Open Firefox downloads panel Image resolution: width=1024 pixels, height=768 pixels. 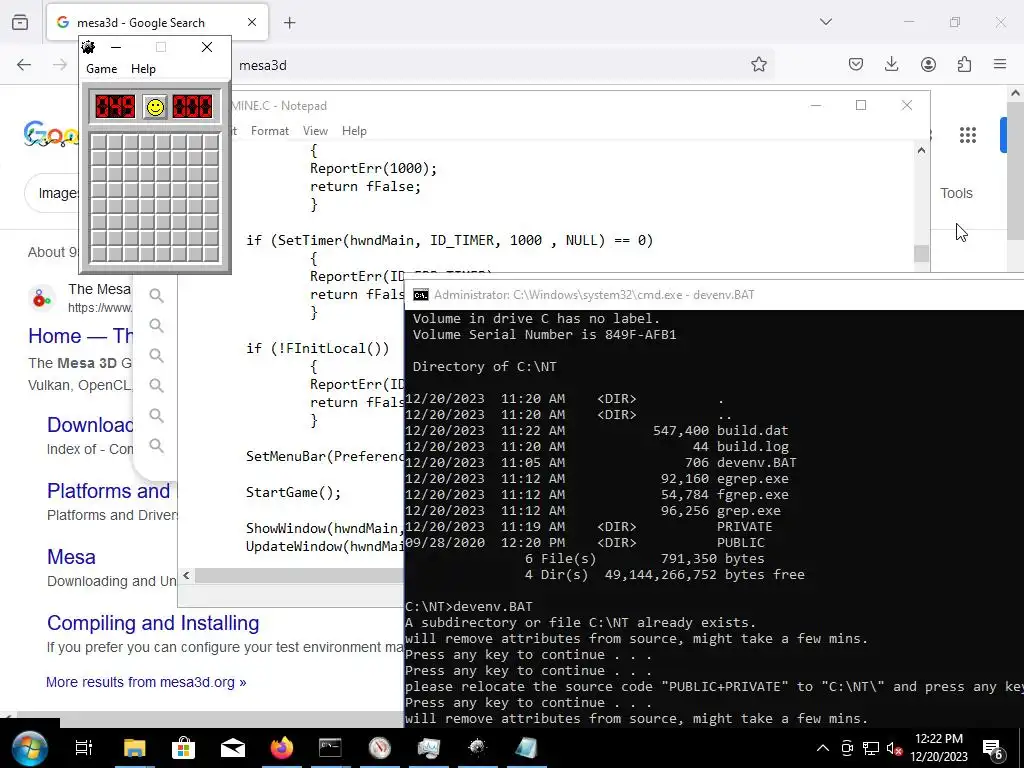pyautogui.click(x=891, y=64)
